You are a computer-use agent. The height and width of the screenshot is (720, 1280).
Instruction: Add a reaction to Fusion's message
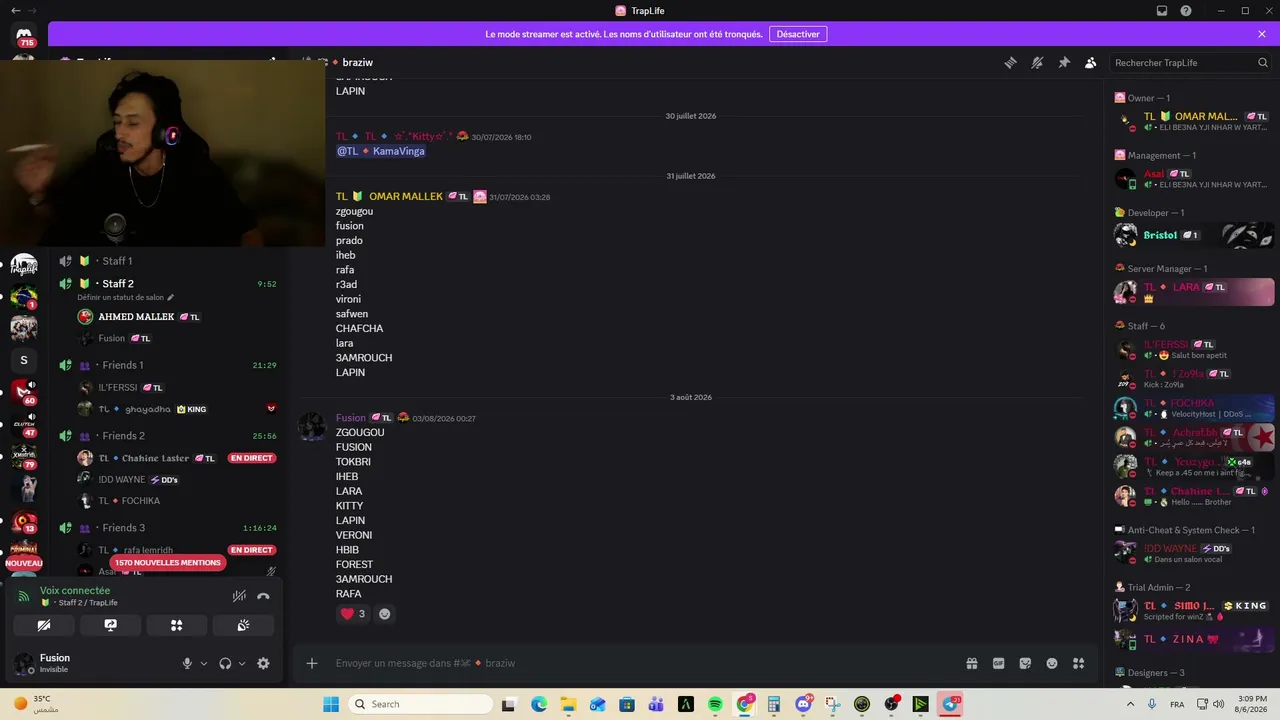coord(384,614)
